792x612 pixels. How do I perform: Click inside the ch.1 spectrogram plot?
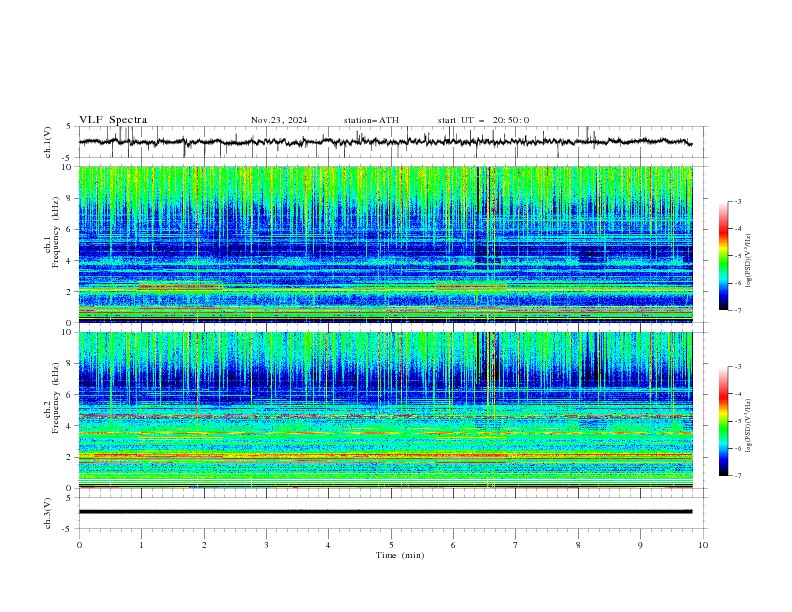click(x=386, y=244)
